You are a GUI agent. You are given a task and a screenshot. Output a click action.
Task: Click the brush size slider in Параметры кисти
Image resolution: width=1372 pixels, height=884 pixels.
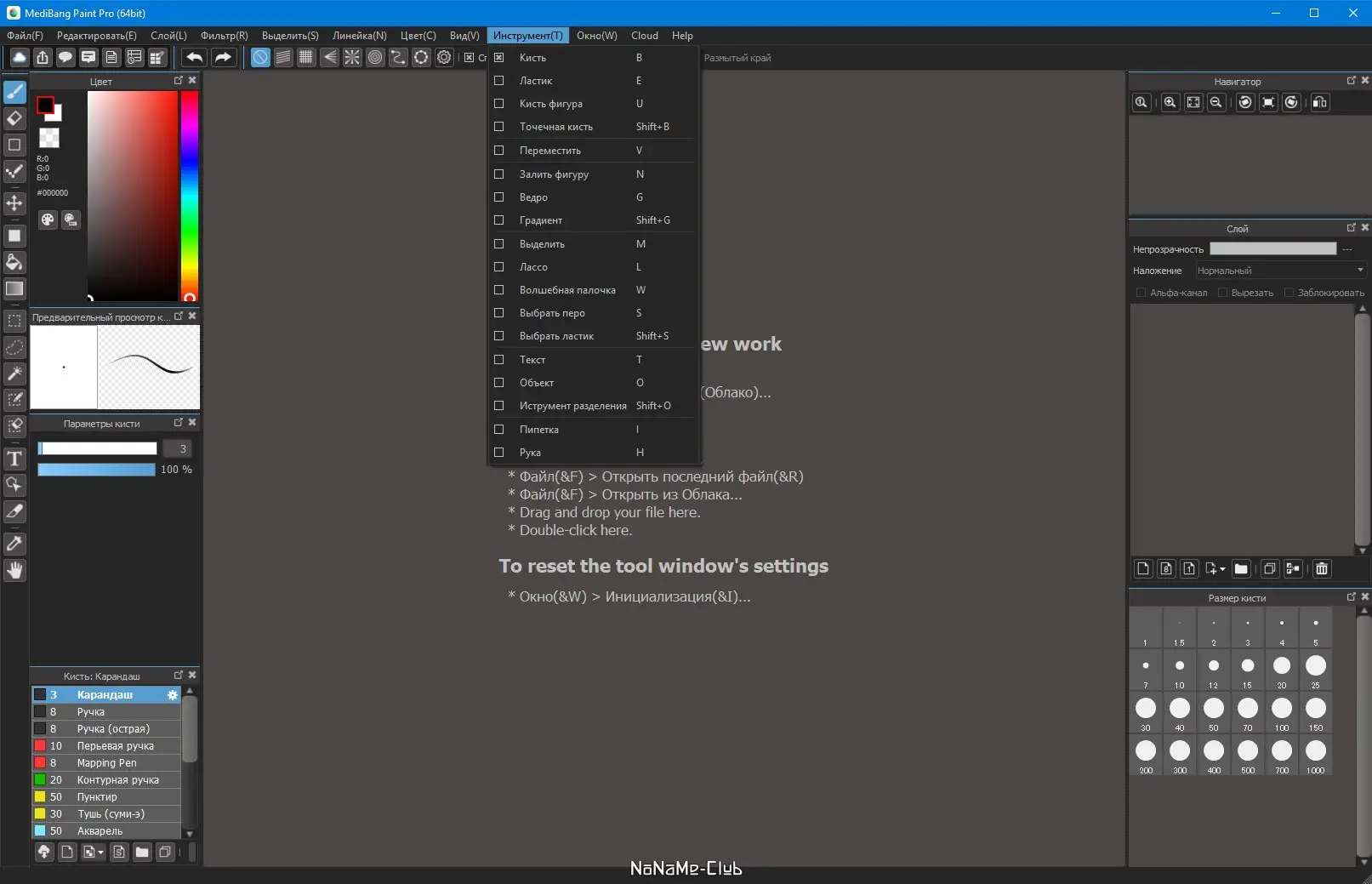click(97, 448)
